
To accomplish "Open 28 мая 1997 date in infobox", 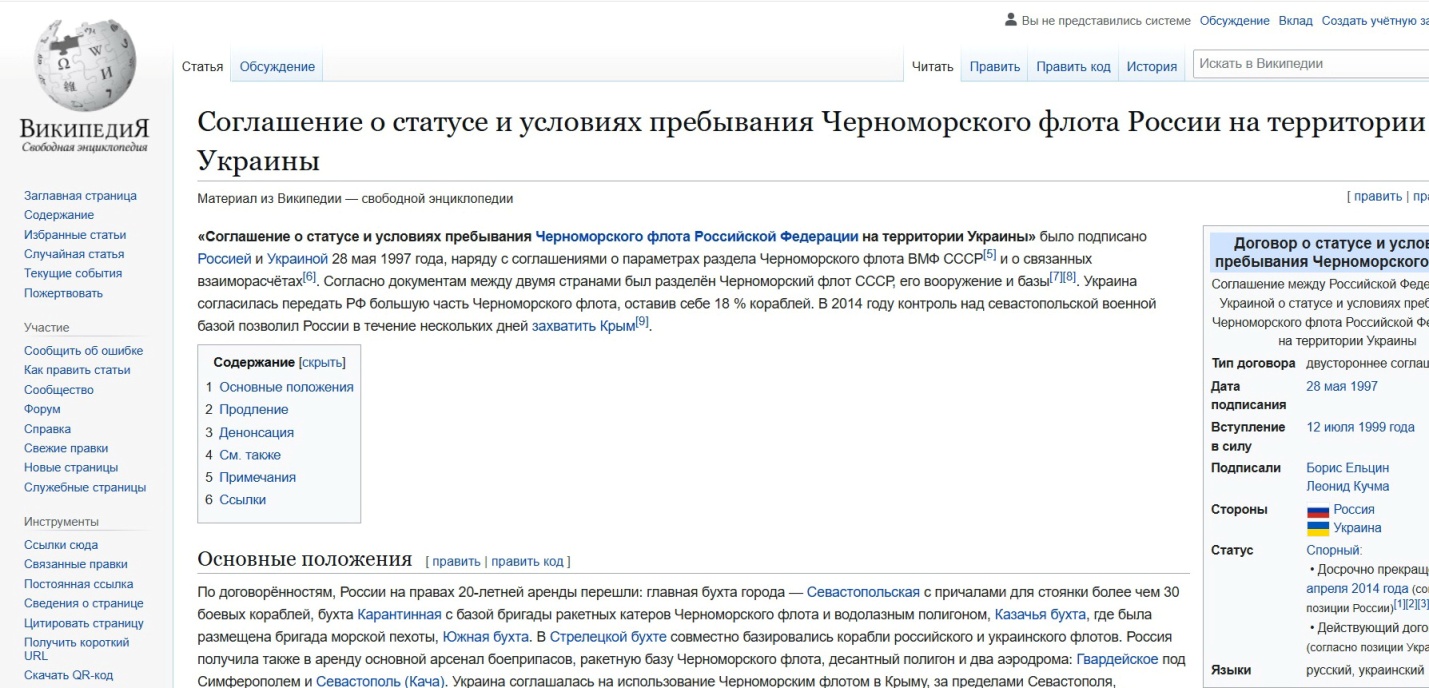I will click(x=1342, y=386).
